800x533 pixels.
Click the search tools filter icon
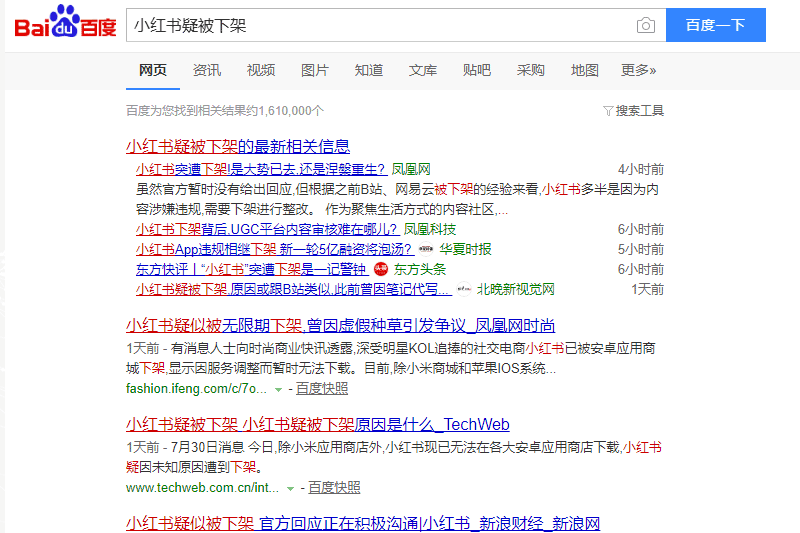point(608,111)
